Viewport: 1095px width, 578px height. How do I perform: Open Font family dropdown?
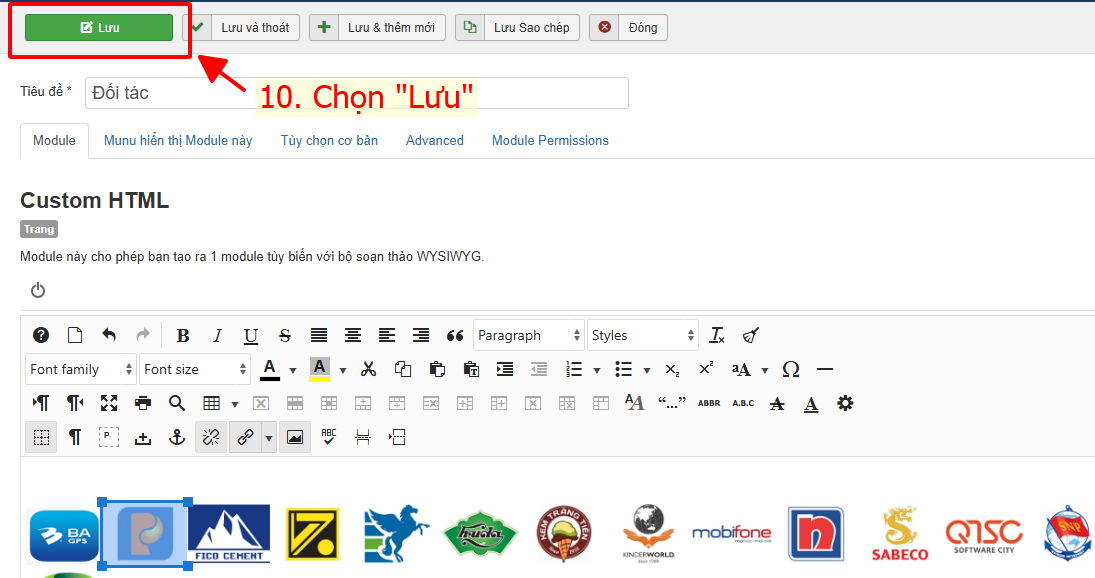80,369
